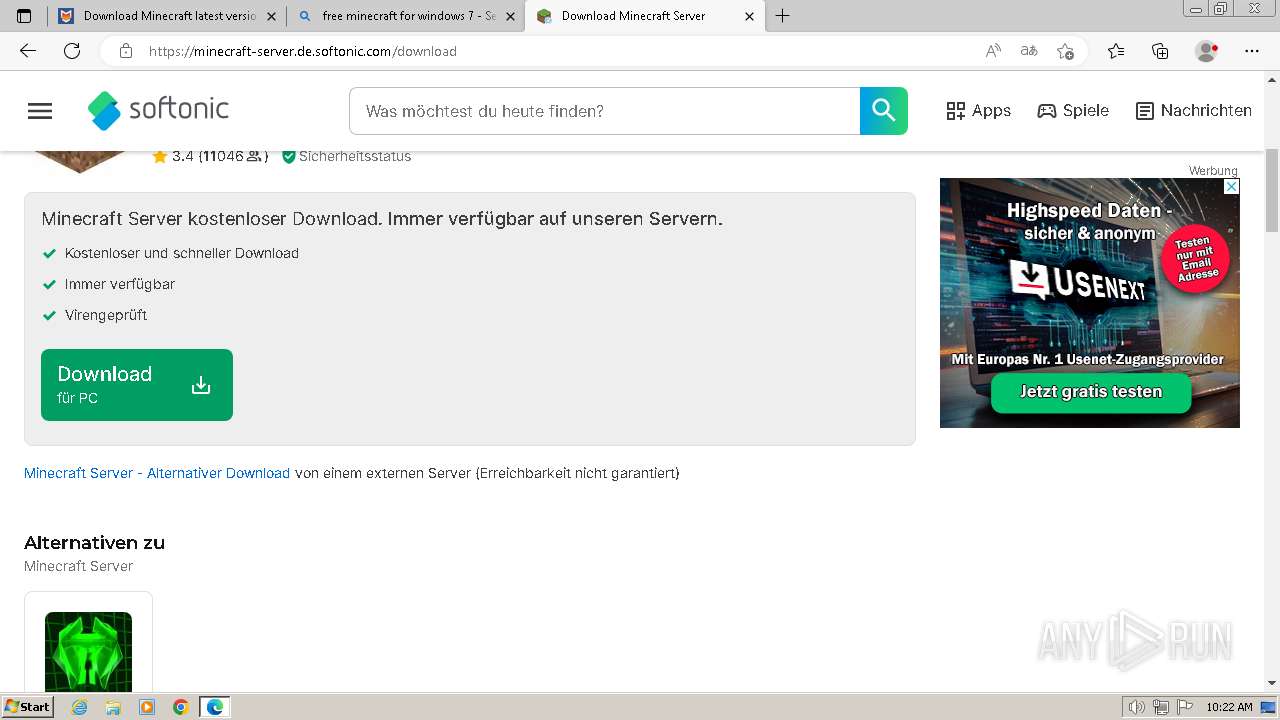Open the Windows Start menu
1280x720 pixels.
(x=28, y=707)
